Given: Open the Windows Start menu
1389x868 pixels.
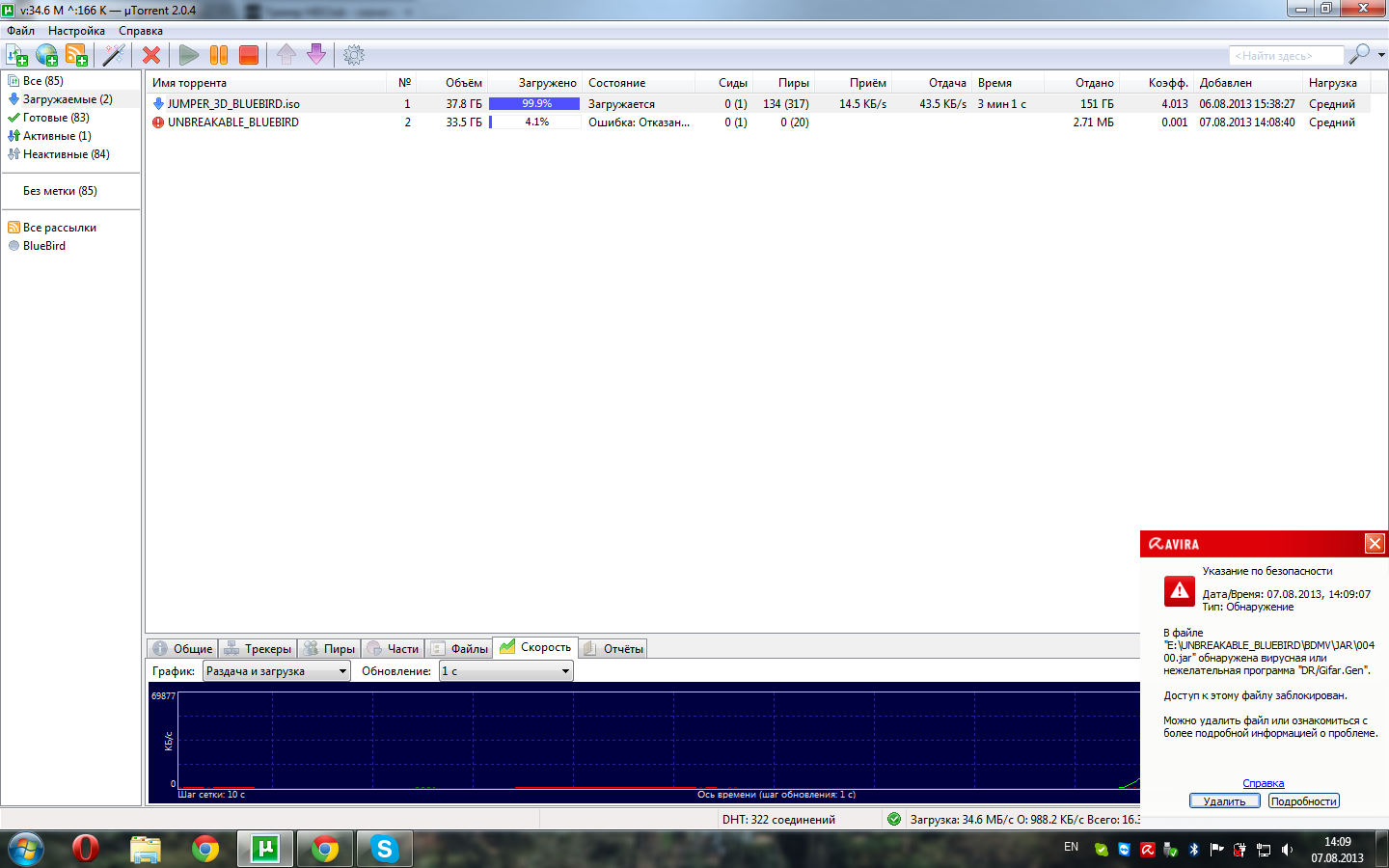Looking at the screenshot, I should (x=26, y=849).
